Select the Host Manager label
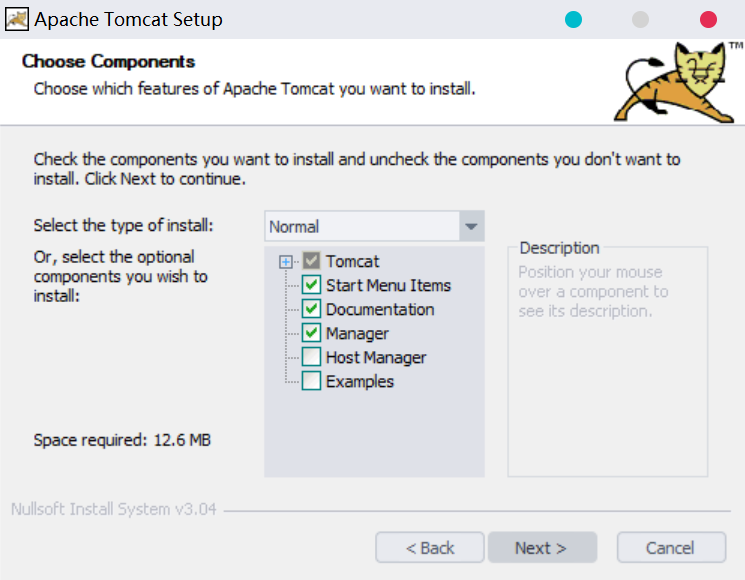This screenshot has height=580, width=745. (376, 358)
